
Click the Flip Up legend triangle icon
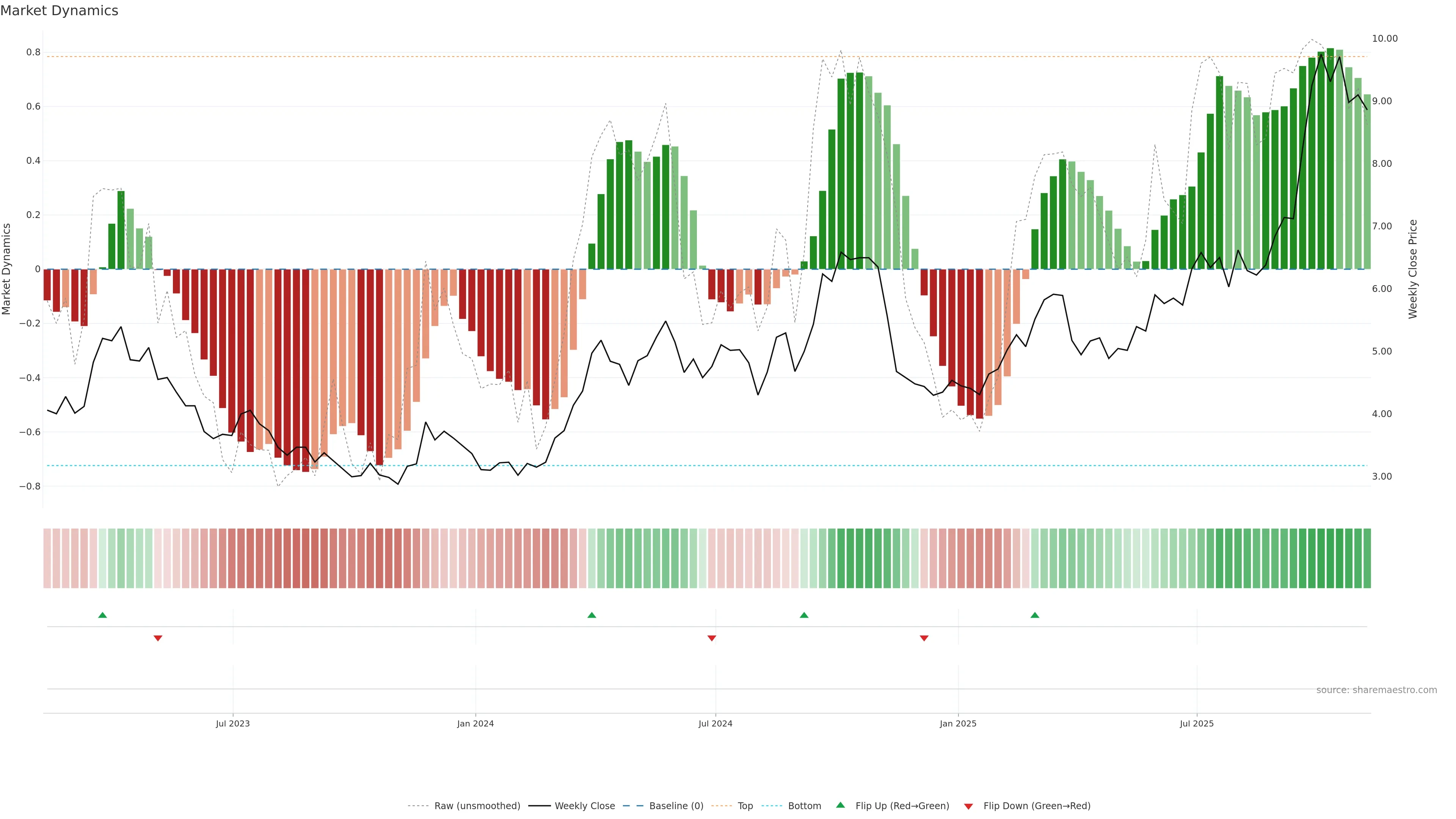[841, 805]
